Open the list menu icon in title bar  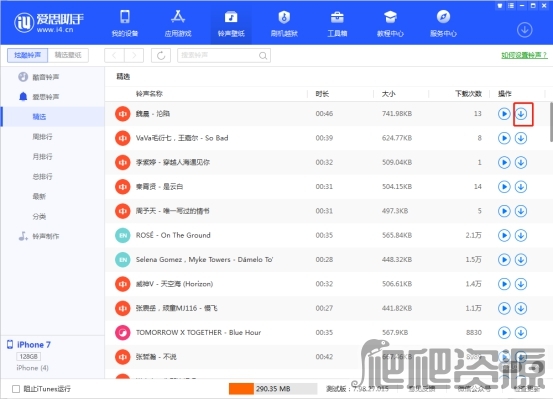[x=511, y=6]
